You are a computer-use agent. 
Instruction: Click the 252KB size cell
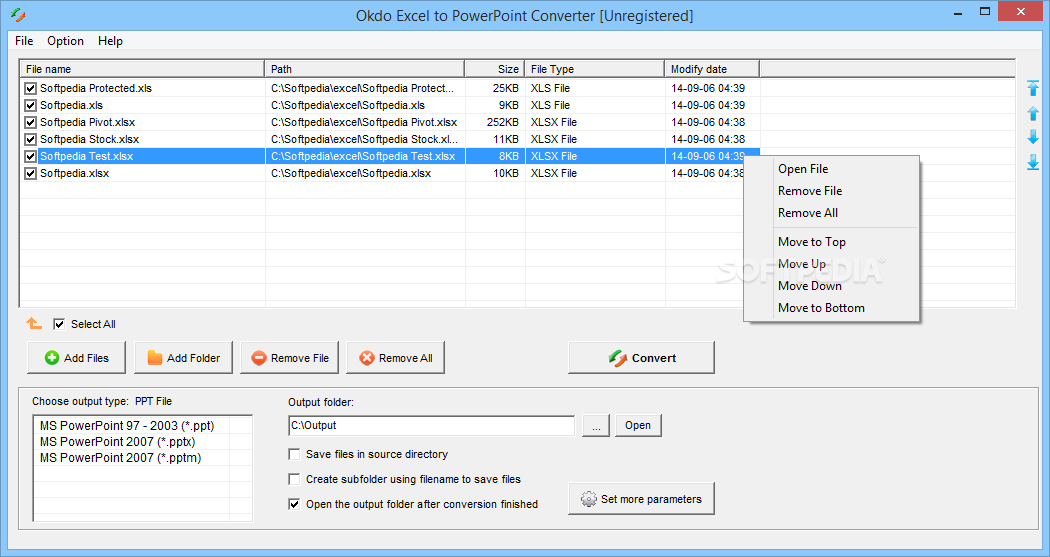tap(503, 123)
